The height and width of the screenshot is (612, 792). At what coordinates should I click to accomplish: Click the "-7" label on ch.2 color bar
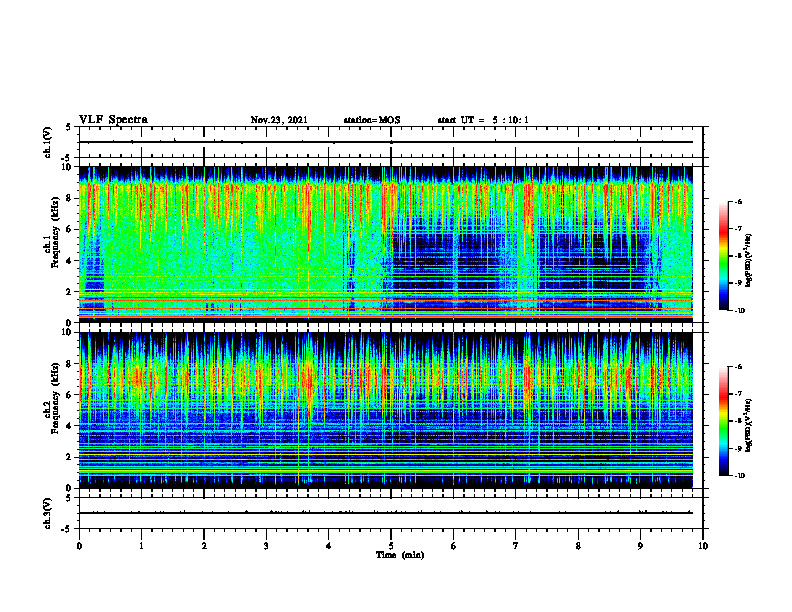[738, 394]
